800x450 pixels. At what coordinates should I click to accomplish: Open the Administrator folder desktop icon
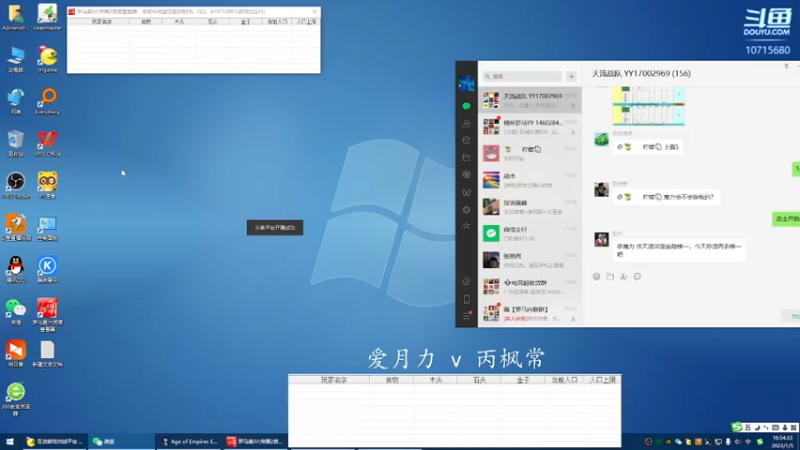point(15,17)
